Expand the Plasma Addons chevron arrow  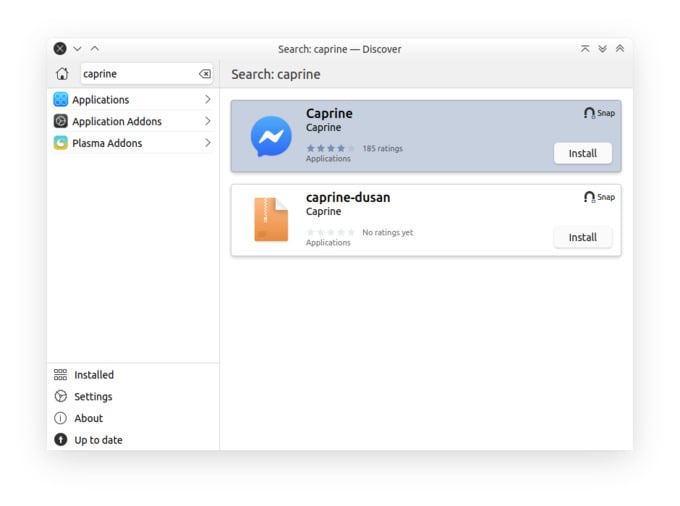click(x=208, y=143)
